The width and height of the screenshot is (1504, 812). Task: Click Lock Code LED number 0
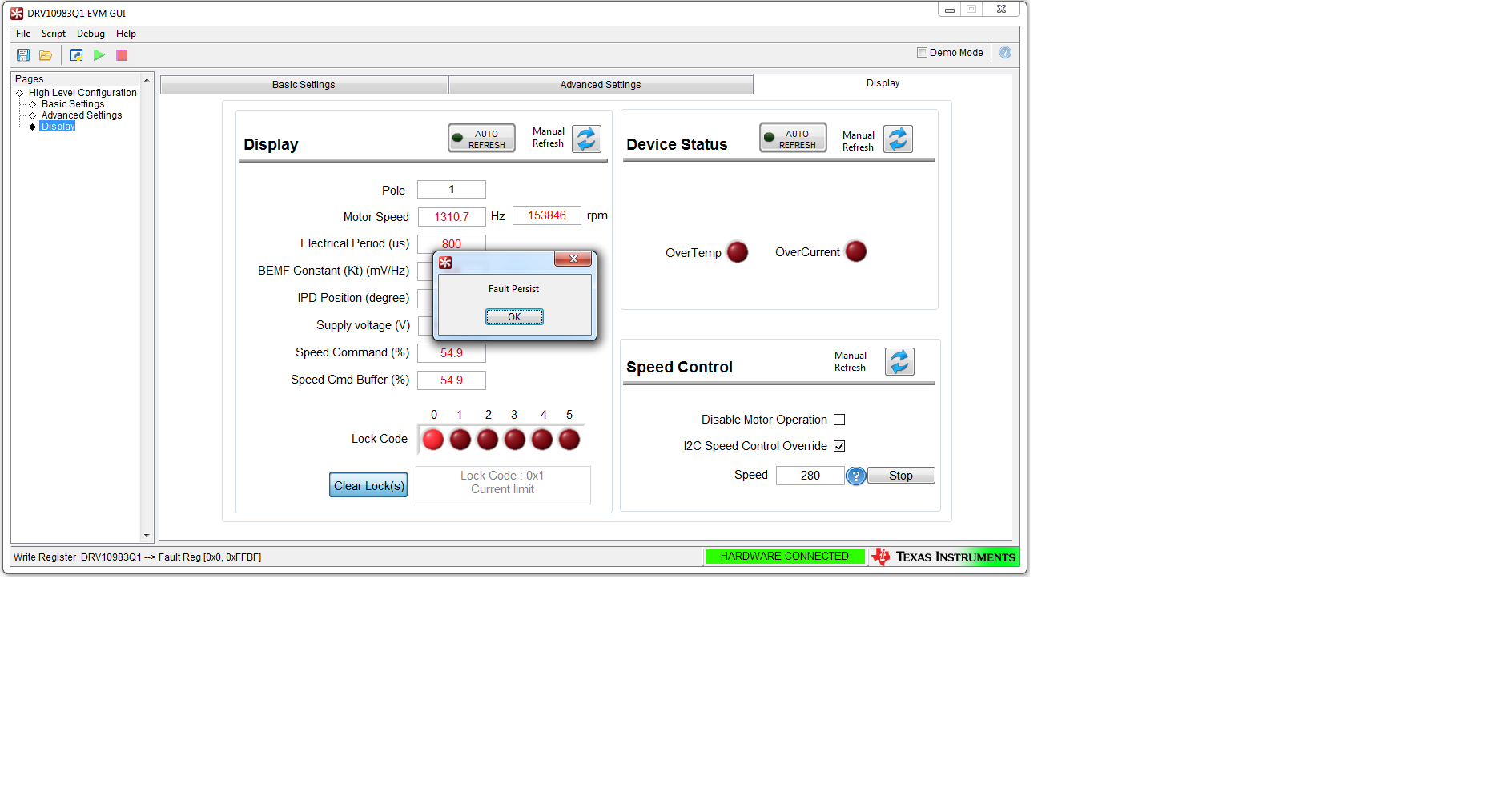coord(433,440)
